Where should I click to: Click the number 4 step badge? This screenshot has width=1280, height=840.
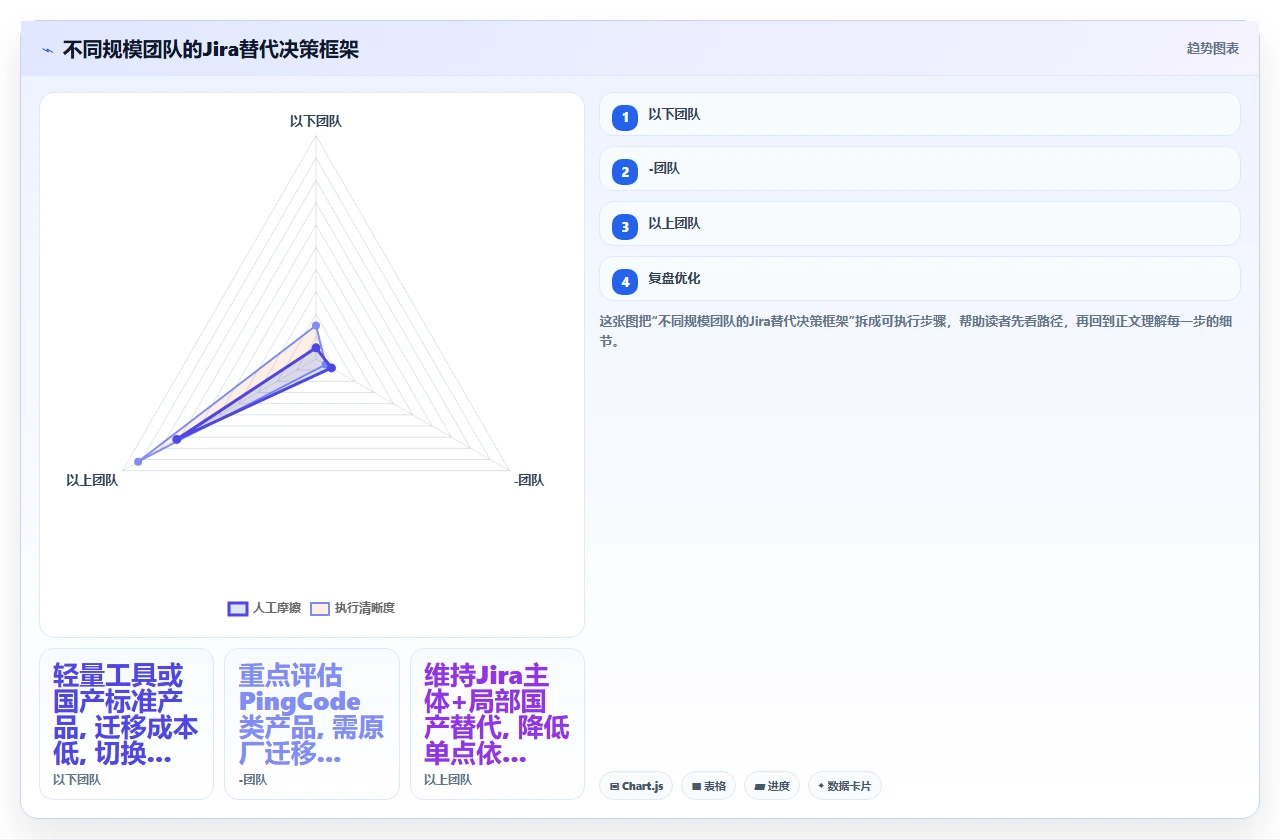pos(625,282)
